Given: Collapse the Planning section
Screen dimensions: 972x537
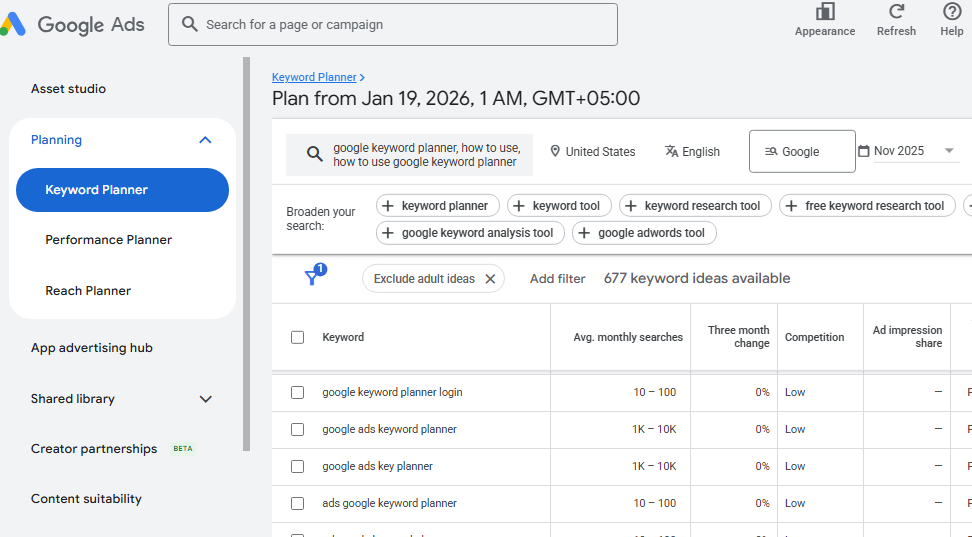Looking at the screenshot, I should coord(205,140).
